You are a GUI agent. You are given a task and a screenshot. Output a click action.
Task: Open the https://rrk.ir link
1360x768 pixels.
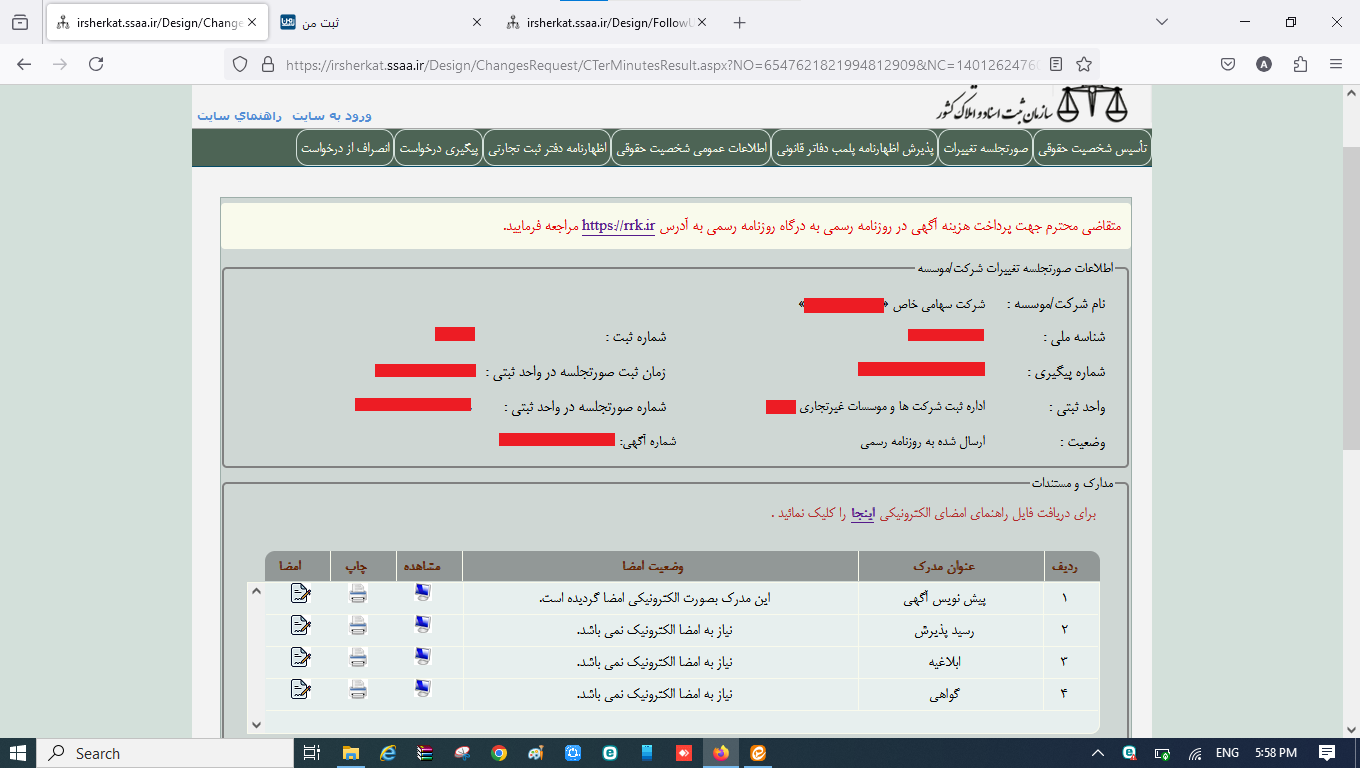[618, 226]
